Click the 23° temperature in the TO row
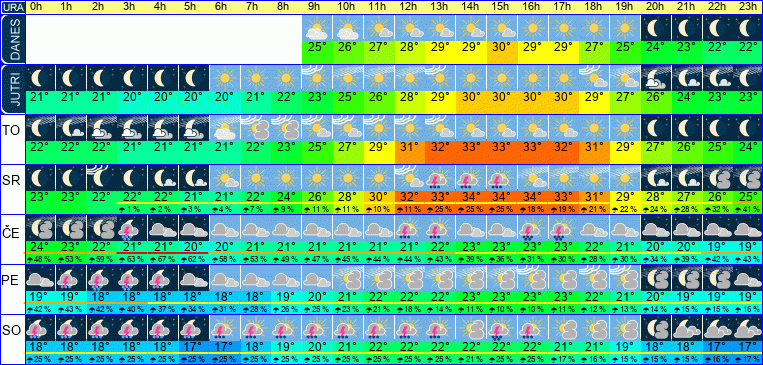This screenshot has width=763, height=365. (x=287, y=147)
